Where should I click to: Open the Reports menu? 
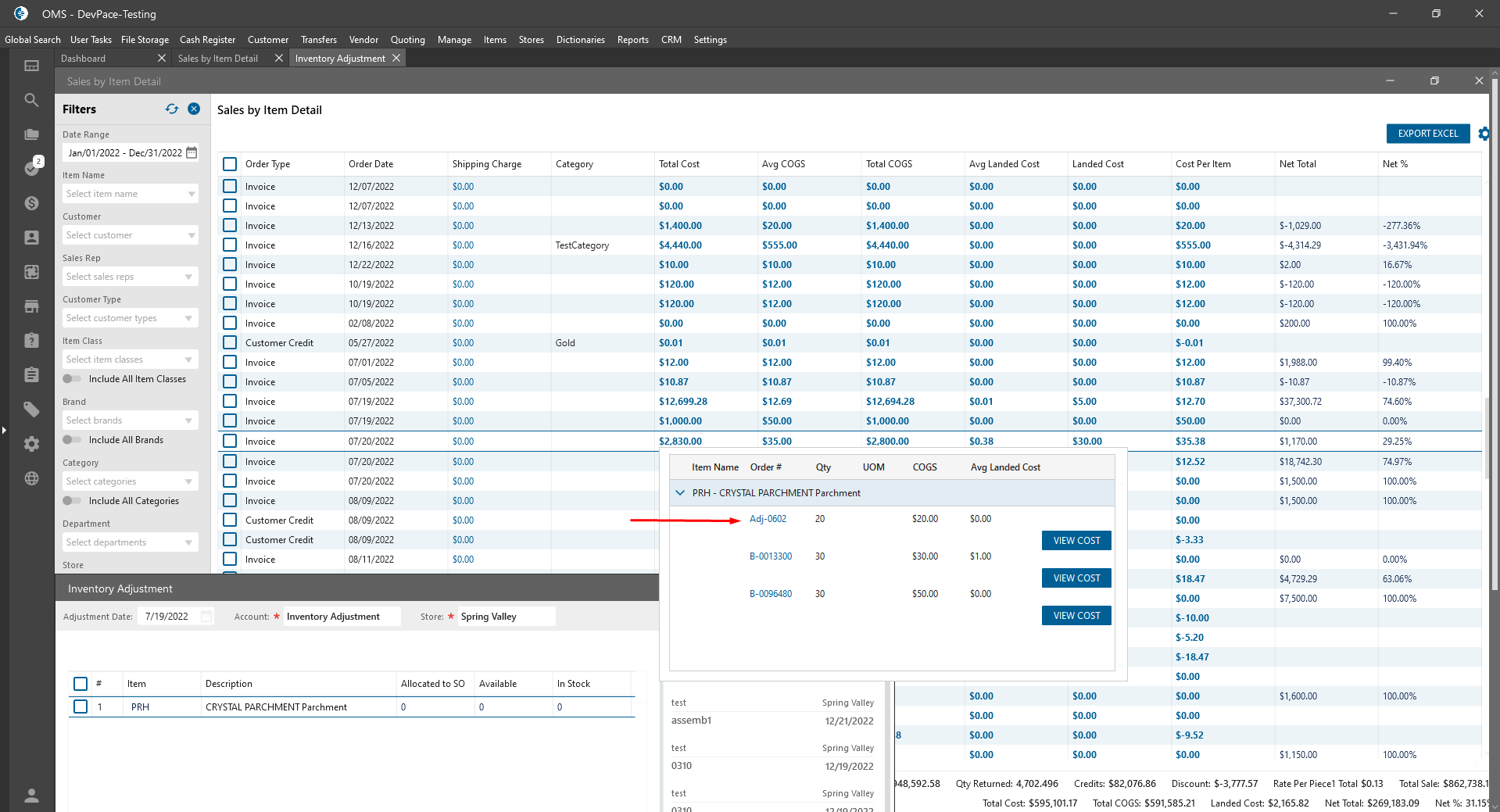coord(632,40)
